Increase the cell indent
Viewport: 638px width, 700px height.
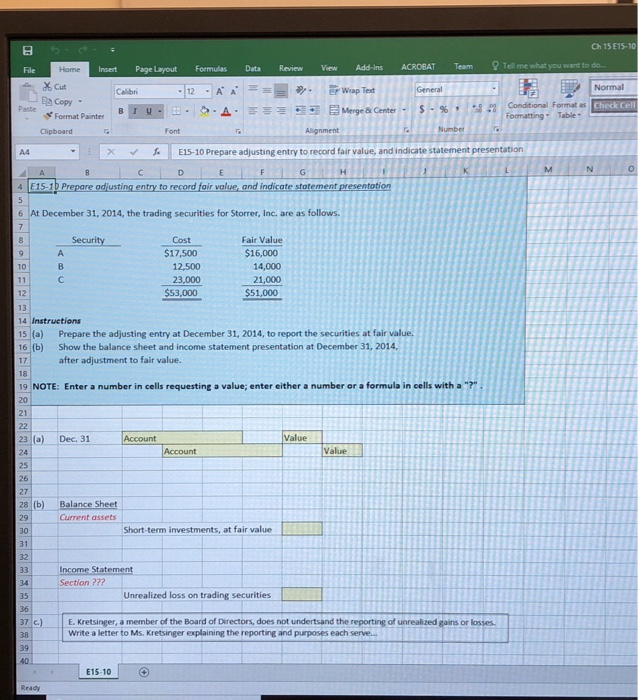coord(315,110)
